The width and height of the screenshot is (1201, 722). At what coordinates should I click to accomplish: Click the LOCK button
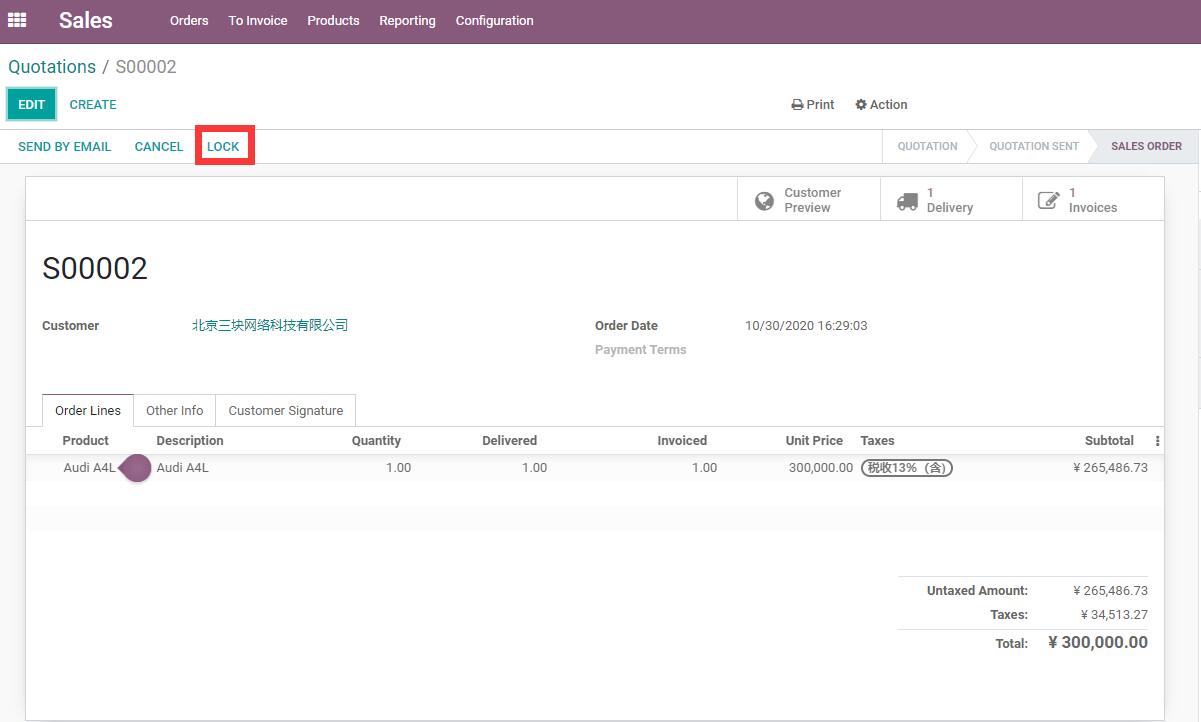(x=223, y=146)
